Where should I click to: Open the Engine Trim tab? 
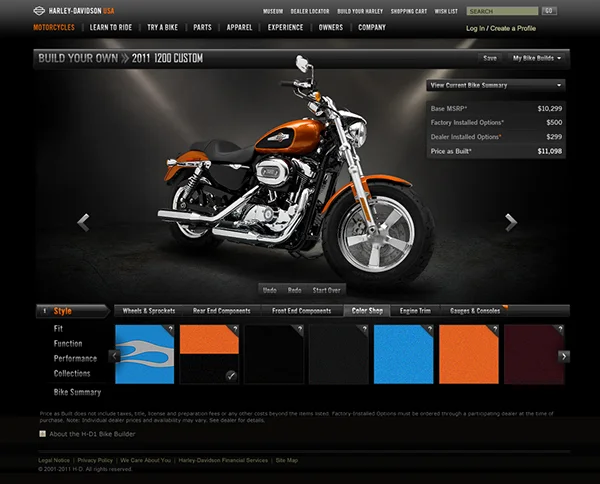(x=415, y=311)
